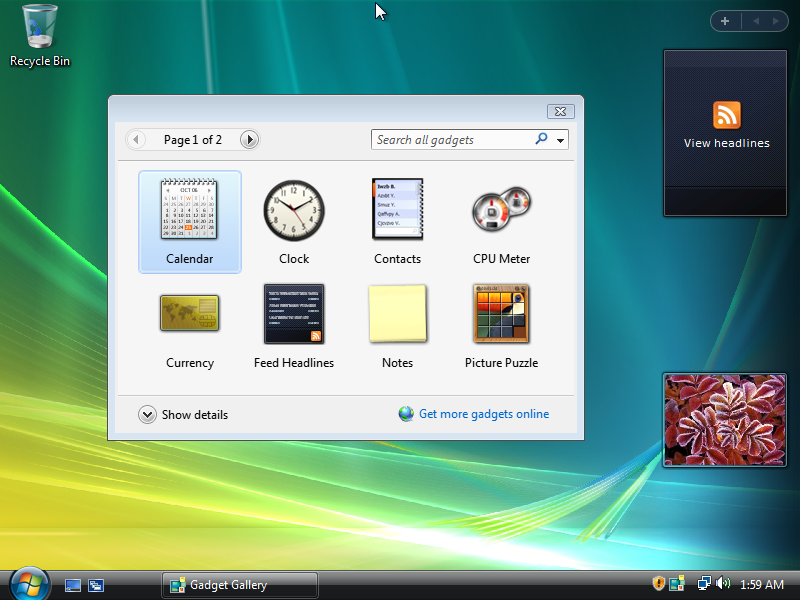Click Gadget Gallery taskbar button
Screen dimensions: 800x600
(240, 585)
